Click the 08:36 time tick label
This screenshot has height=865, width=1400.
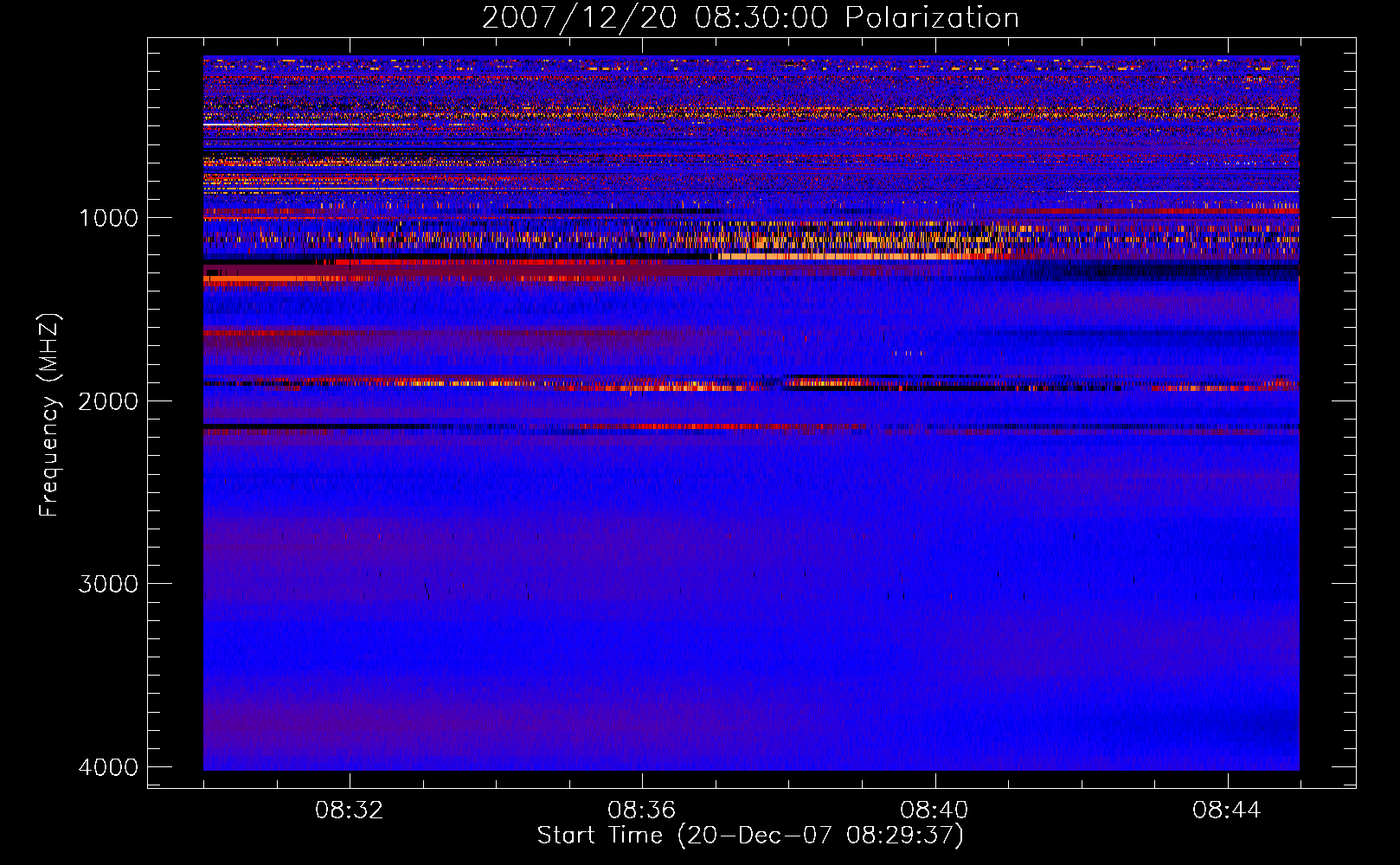pyautogui.click(x=642, y=811)
